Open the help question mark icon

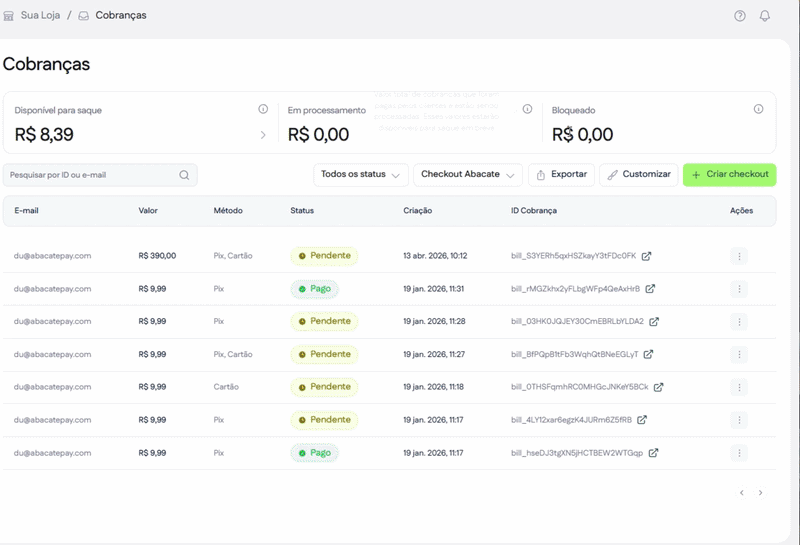tap(740, 16)
